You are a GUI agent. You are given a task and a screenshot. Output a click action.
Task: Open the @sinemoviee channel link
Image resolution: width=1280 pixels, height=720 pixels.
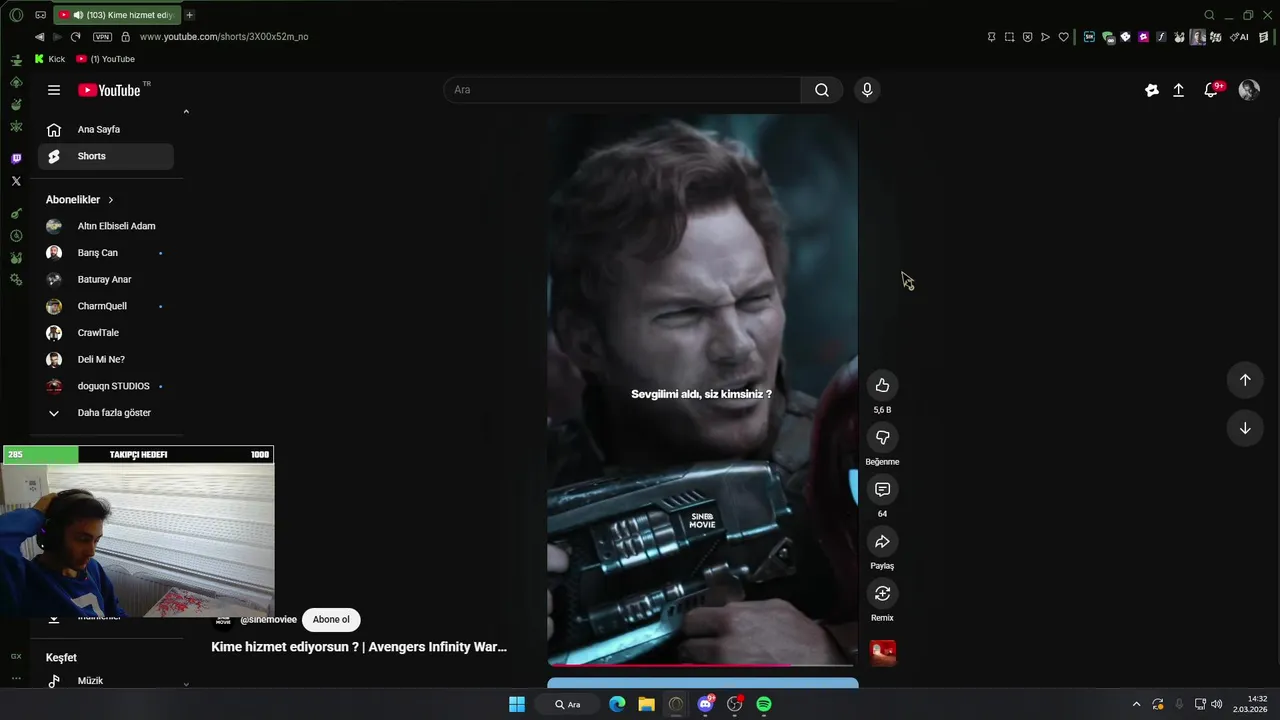click(269, 620)
